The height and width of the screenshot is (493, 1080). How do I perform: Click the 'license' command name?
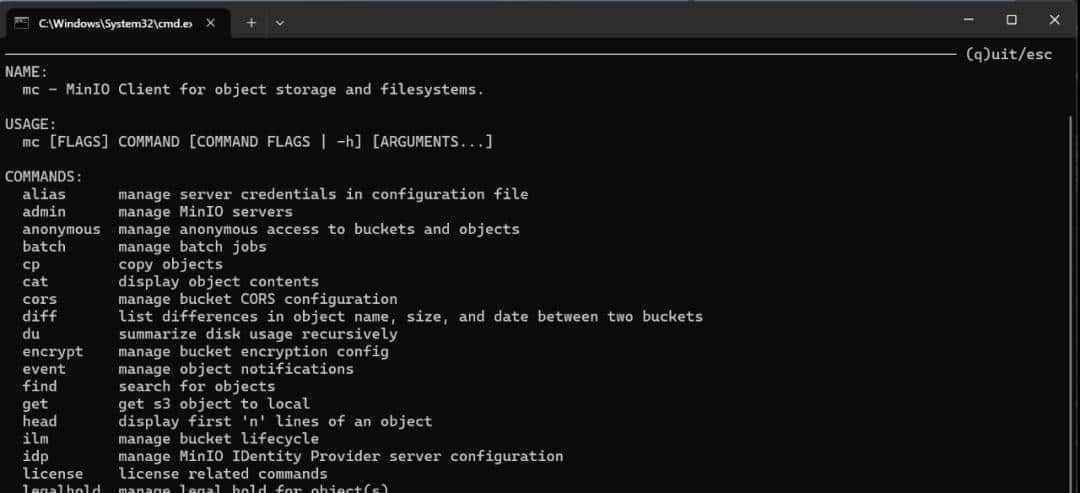coord(53,473)
